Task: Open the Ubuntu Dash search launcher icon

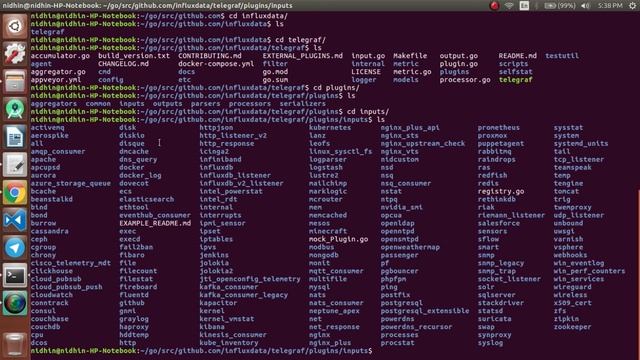Action: click(x=15, y=27)
